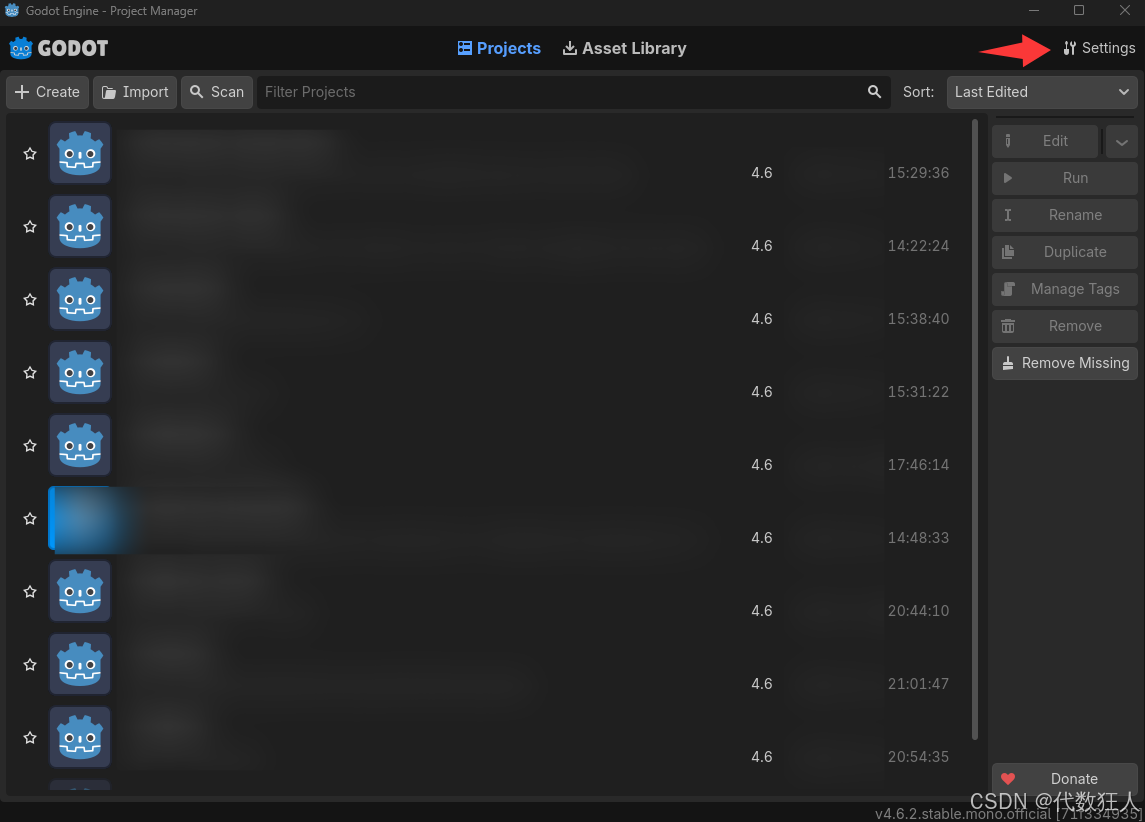Click the copy icon on Duplicate
Image resolution: width=1145 pixels, height=822 pixels.
tap(1008, 252)
